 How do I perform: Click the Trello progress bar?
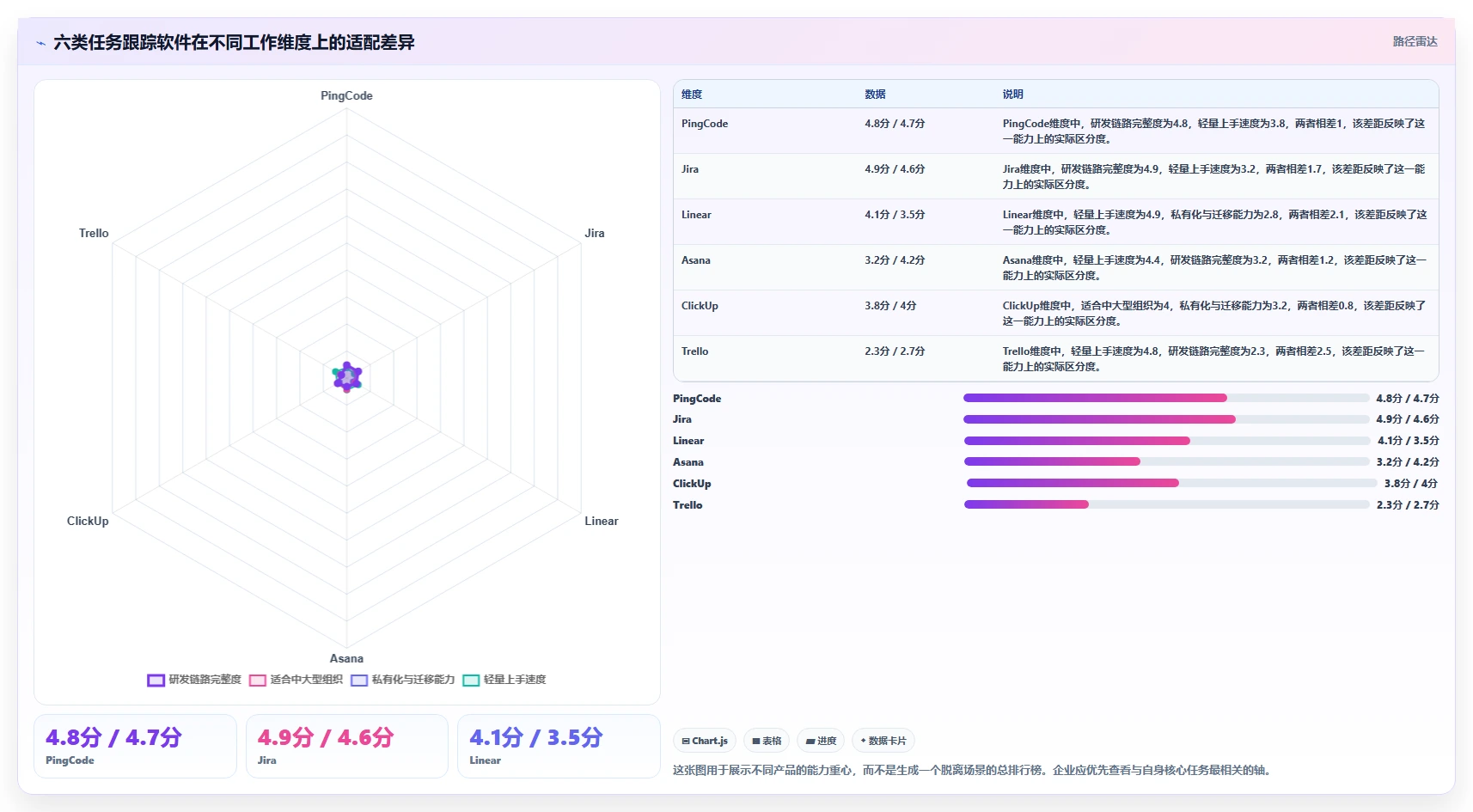(x=1166, y=504)
